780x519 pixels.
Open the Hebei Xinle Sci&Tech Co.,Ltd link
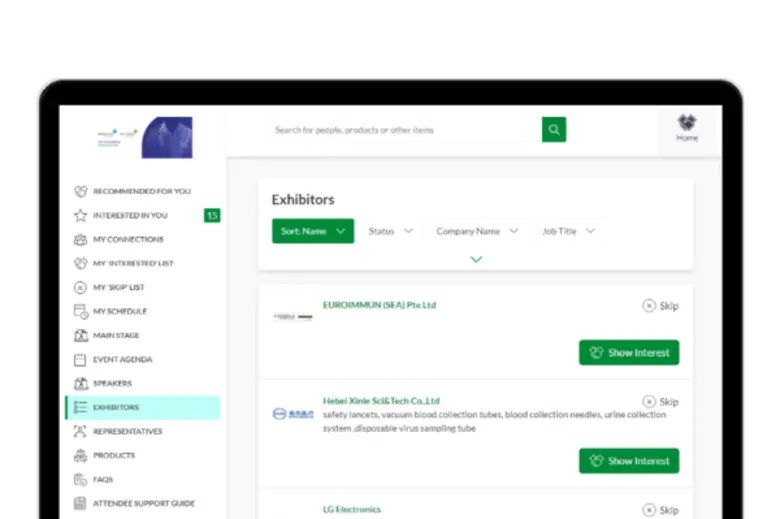coord(381,401)
